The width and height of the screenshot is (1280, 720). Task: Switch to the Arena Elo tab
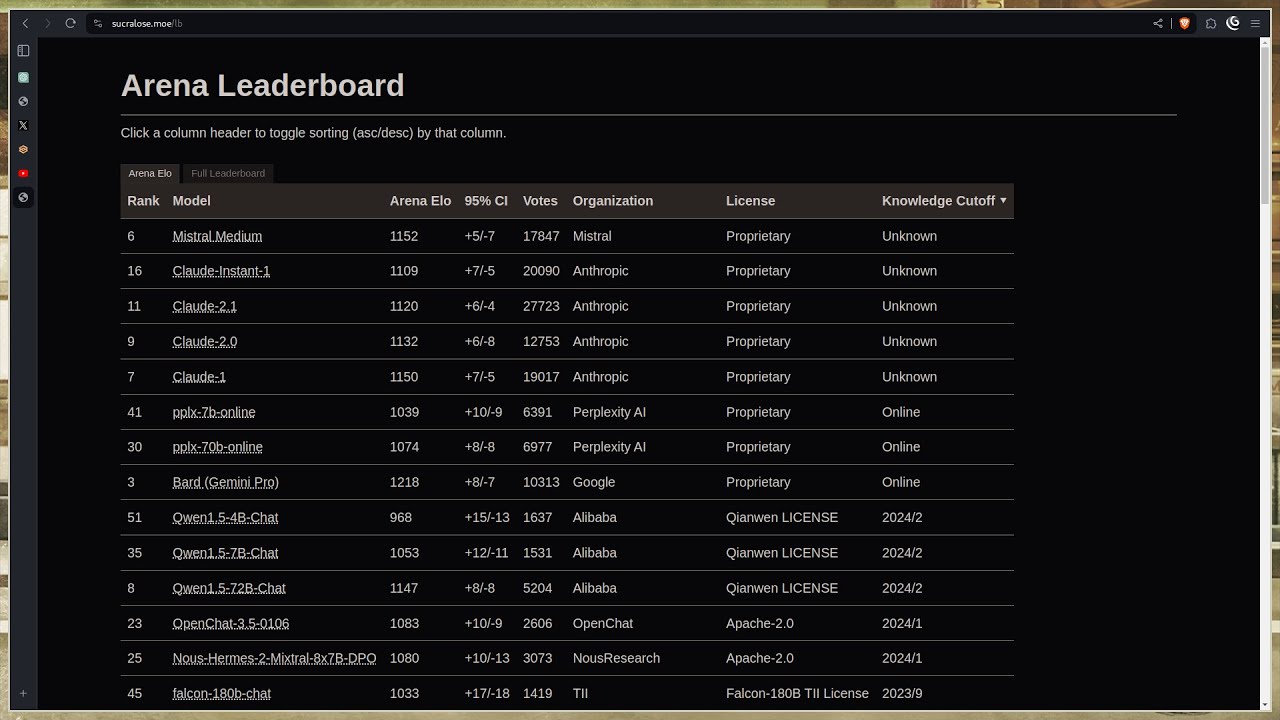coord(150,173)
